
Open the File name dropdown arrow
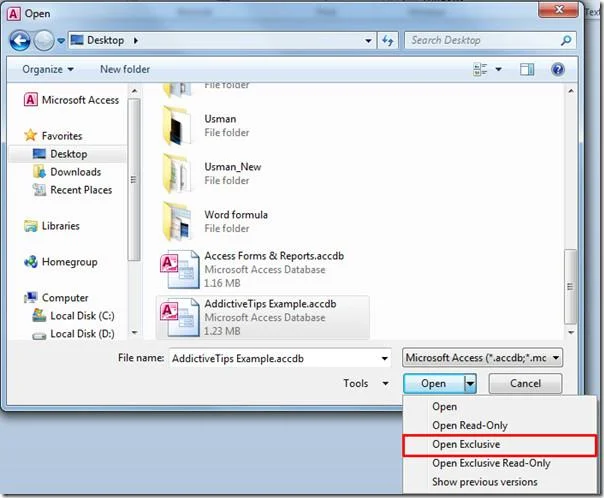pos(384,359)
